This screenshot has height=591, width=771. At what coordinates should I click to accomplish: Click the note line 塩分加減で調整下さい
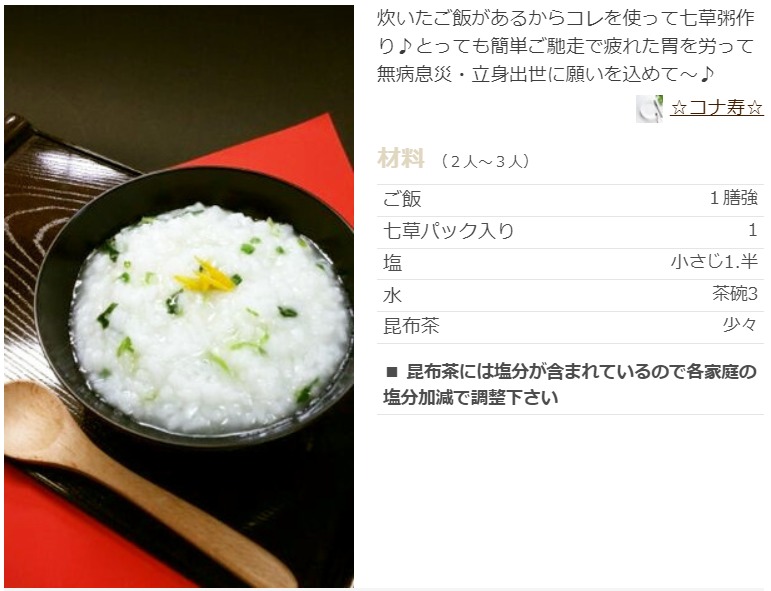point(471,397)
